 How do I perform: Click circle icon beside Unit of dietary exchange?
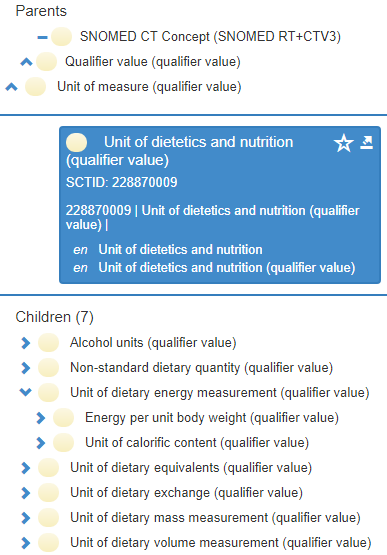pos(48,493)
